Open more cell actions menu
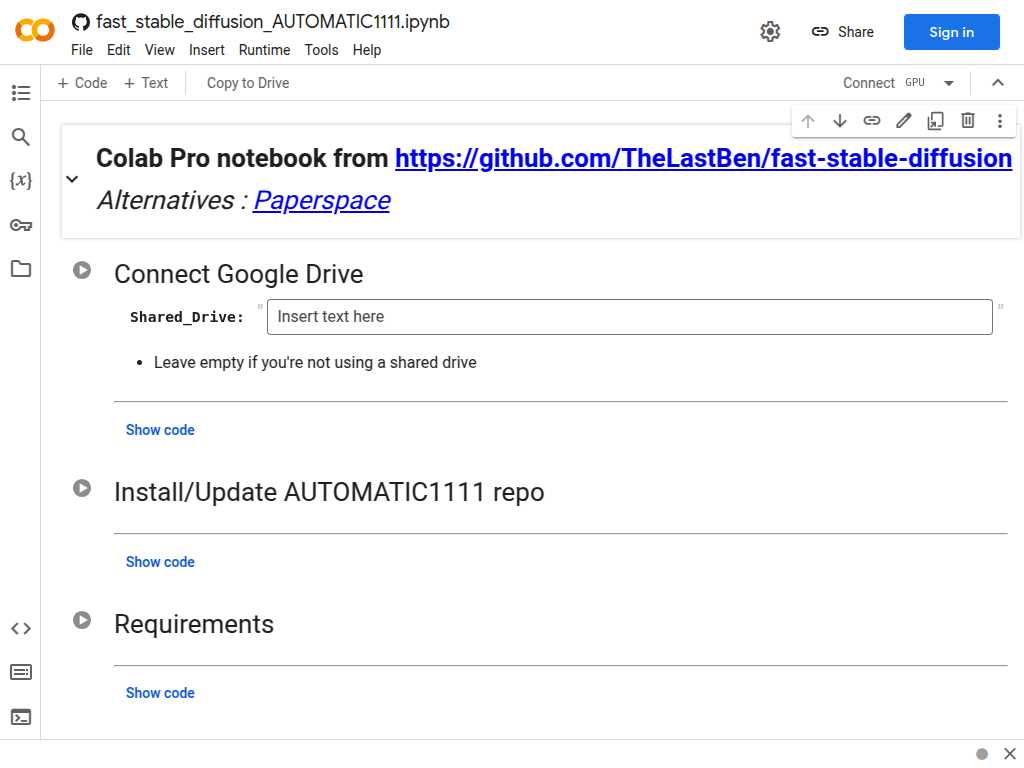 (x=1000, y=121)
